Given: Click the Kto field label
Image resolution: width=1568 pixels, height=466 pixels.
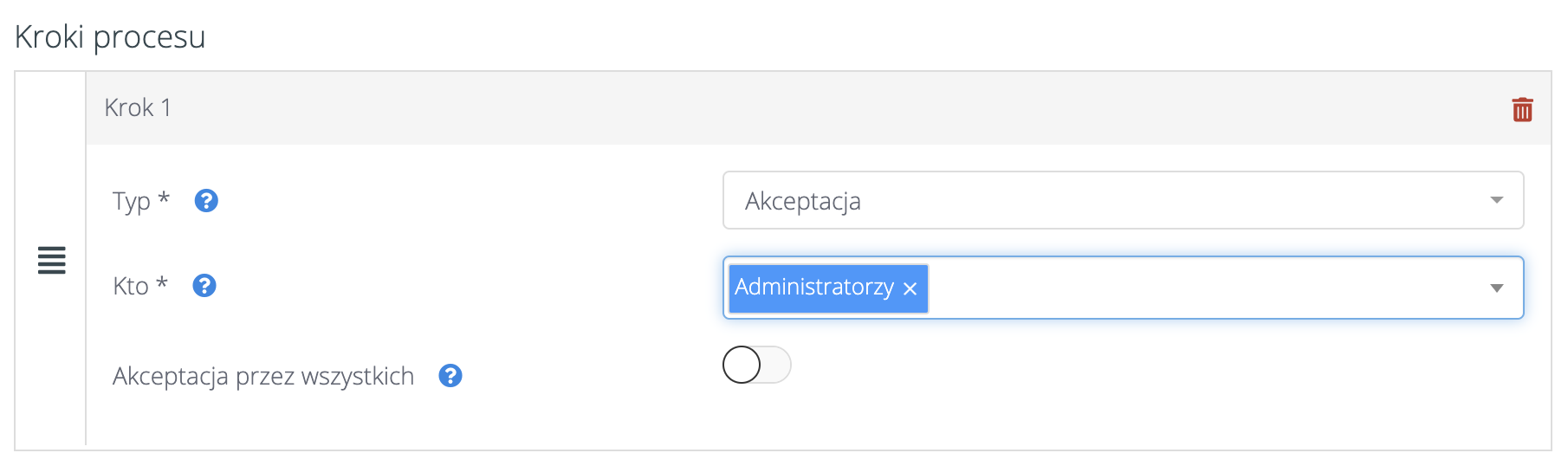Looking at the screenshot, I should click(x=131, y=286).
